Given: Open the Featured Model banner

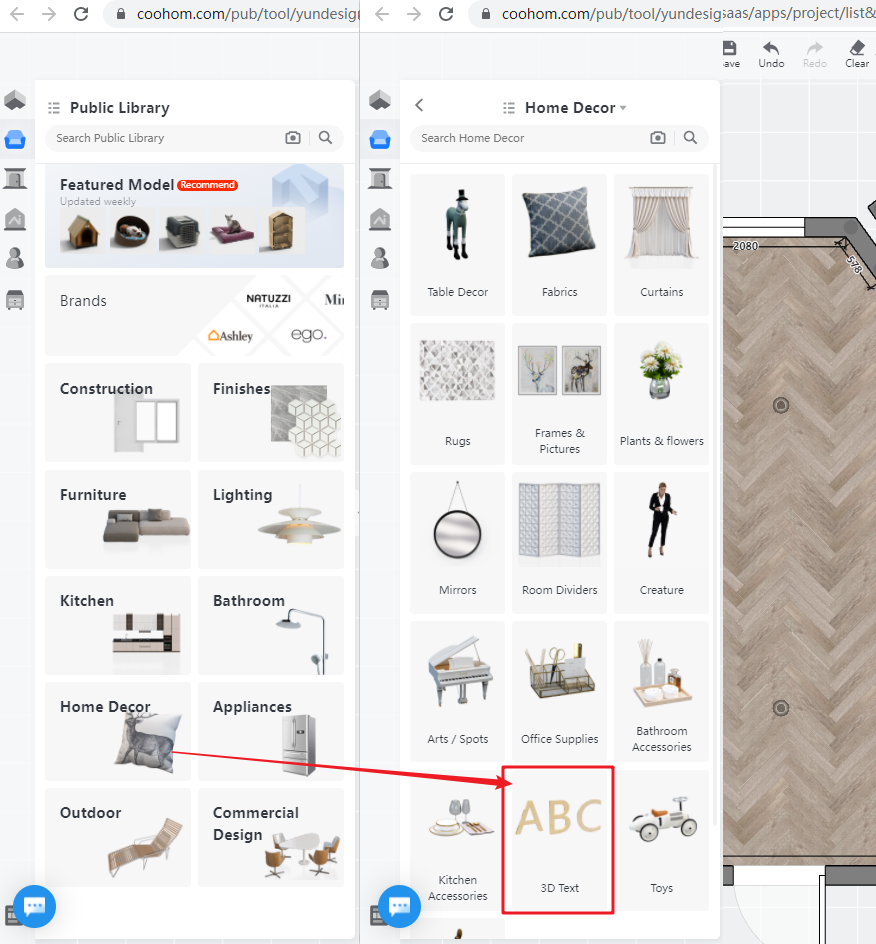Looking at the screenshot, I should [x=194, y=216].
